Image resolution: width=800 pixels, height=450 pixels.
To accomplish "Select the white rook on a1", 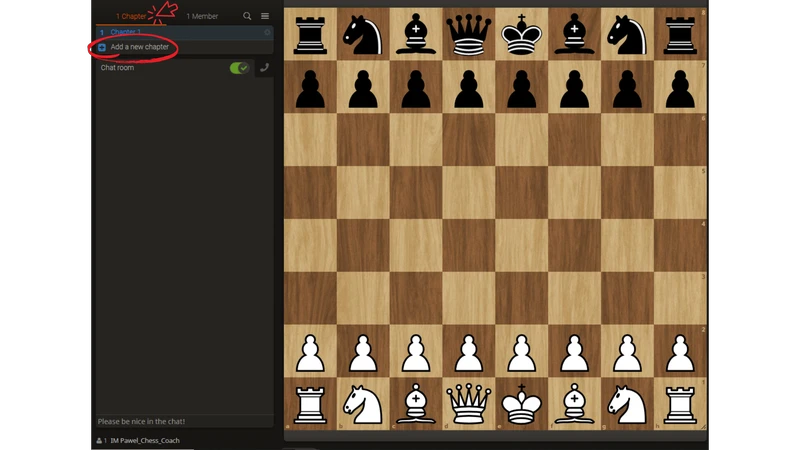I will coord(310,404).
